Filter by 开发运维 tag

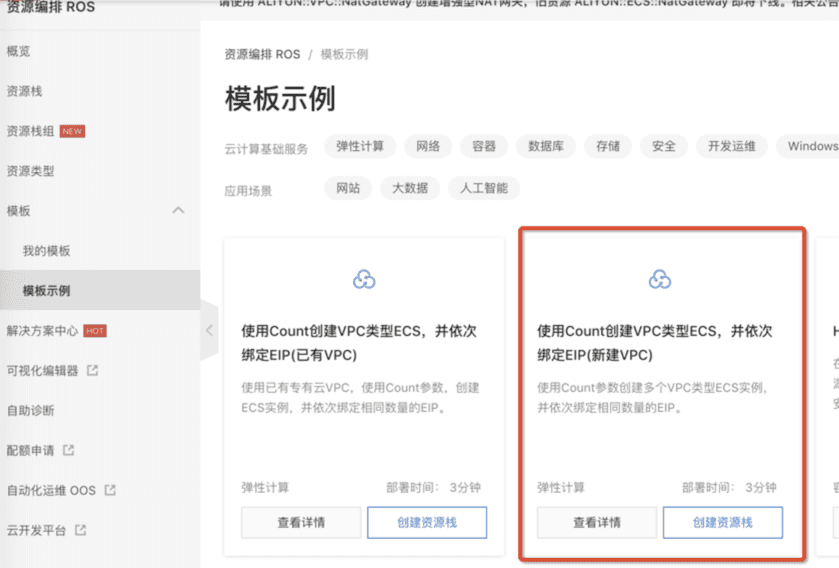[x=731, y=147]
